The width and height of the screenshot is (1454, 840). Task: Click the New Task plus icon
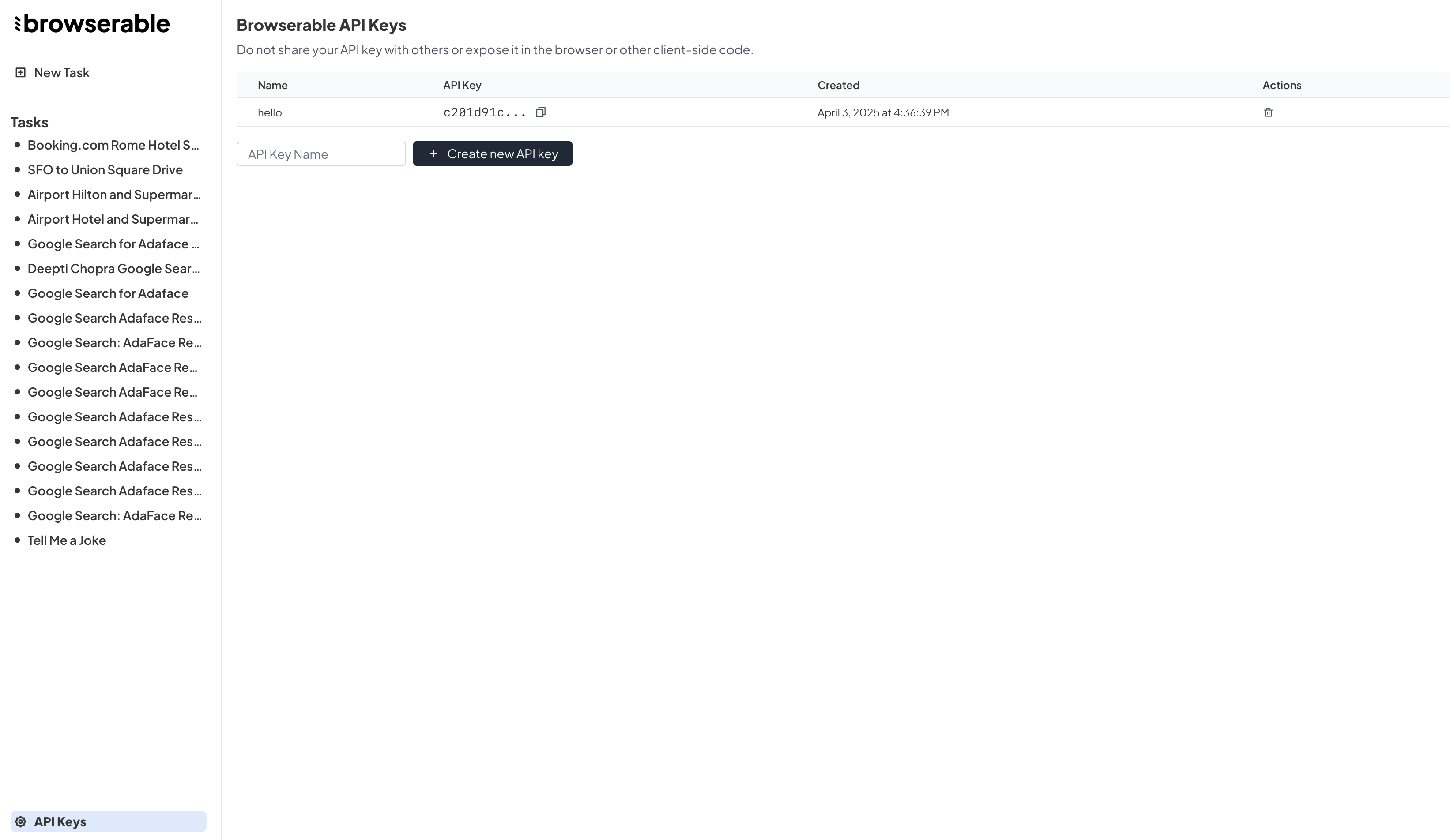(20, 73)
